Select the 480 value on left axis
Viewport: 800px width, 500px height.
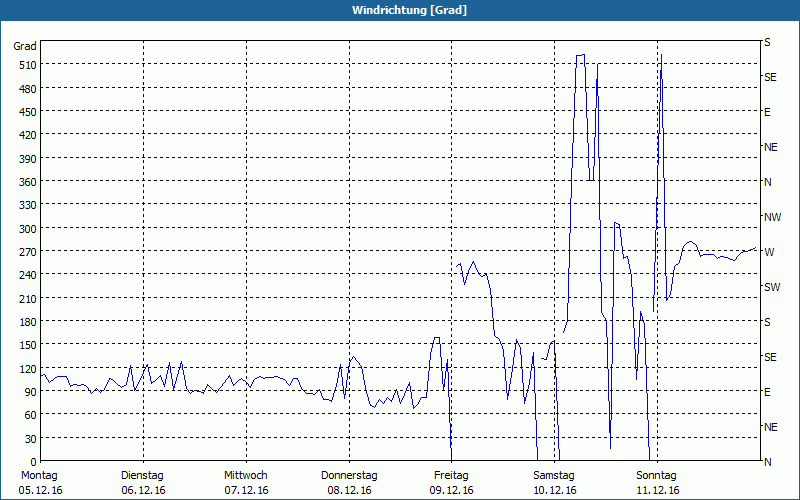point(28,89)
